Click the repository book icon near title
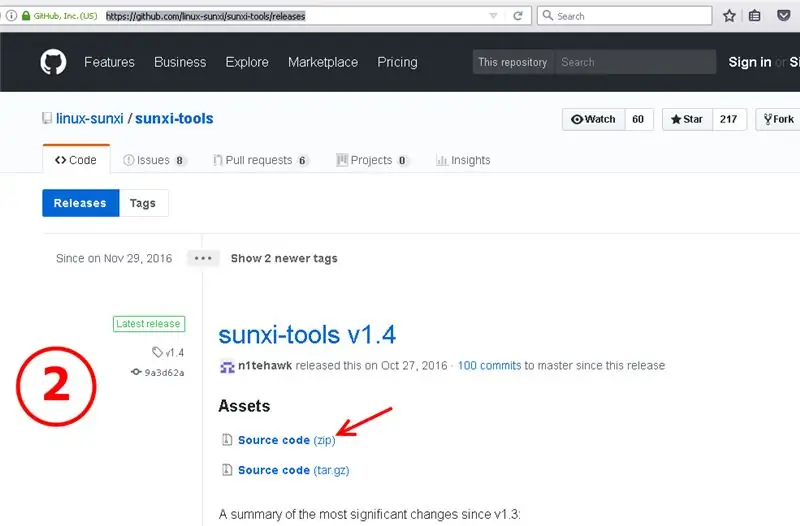The image size is (800, 526). [47, 118]
